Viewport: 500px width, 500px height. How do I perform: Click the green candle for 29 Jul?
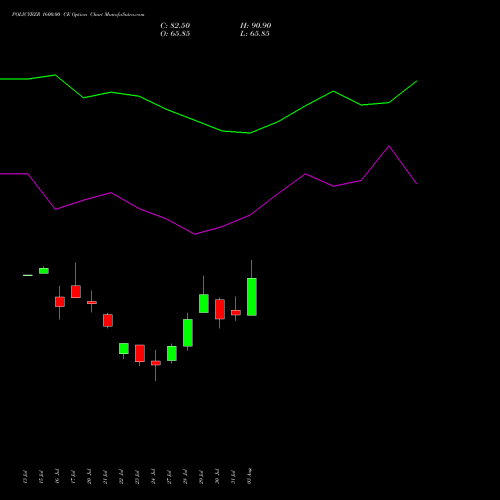tap(204, 303)
